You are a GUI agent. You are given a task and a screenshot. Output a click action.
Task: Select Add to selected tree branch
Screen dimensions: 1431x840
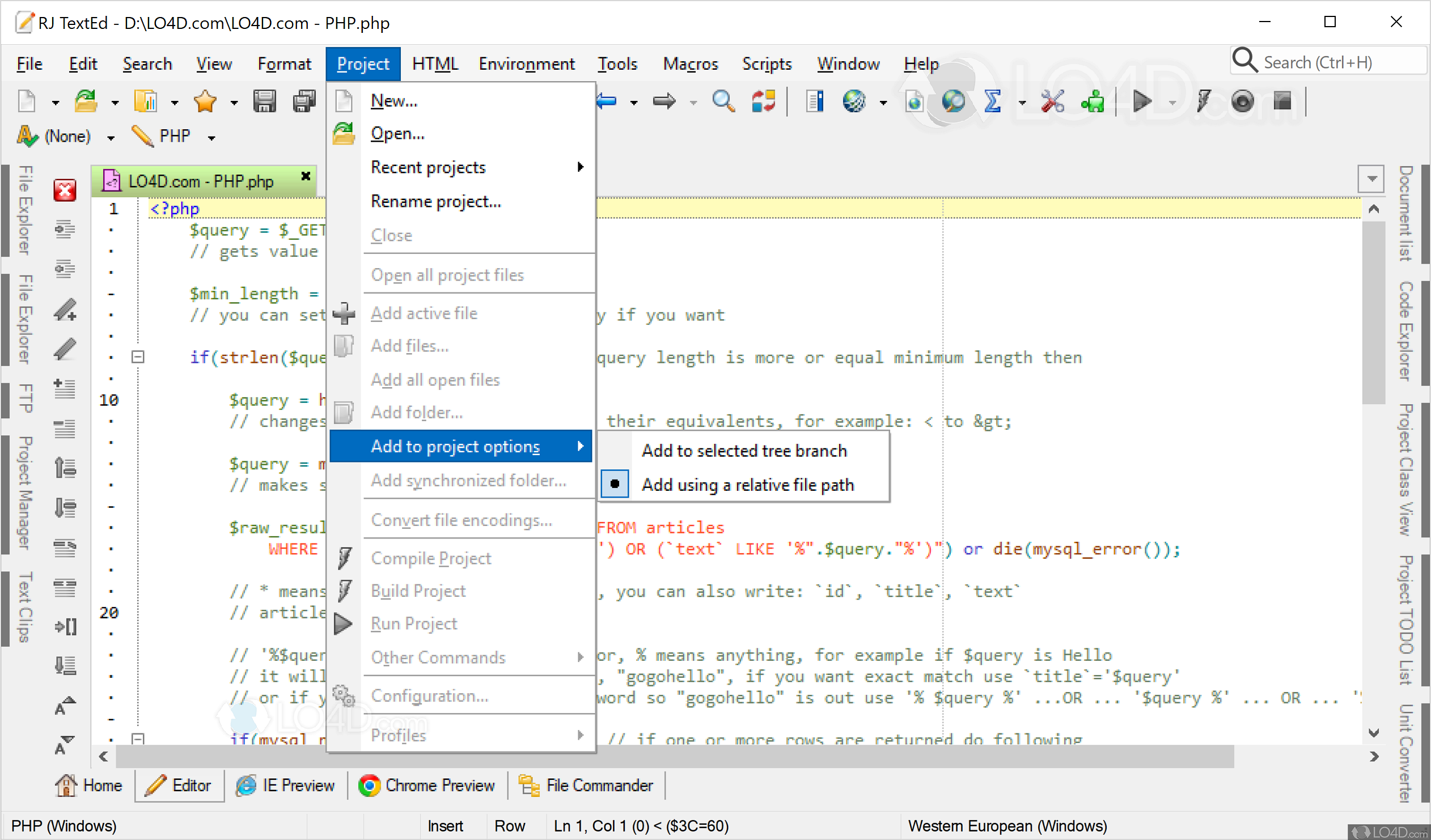point(744,451)
